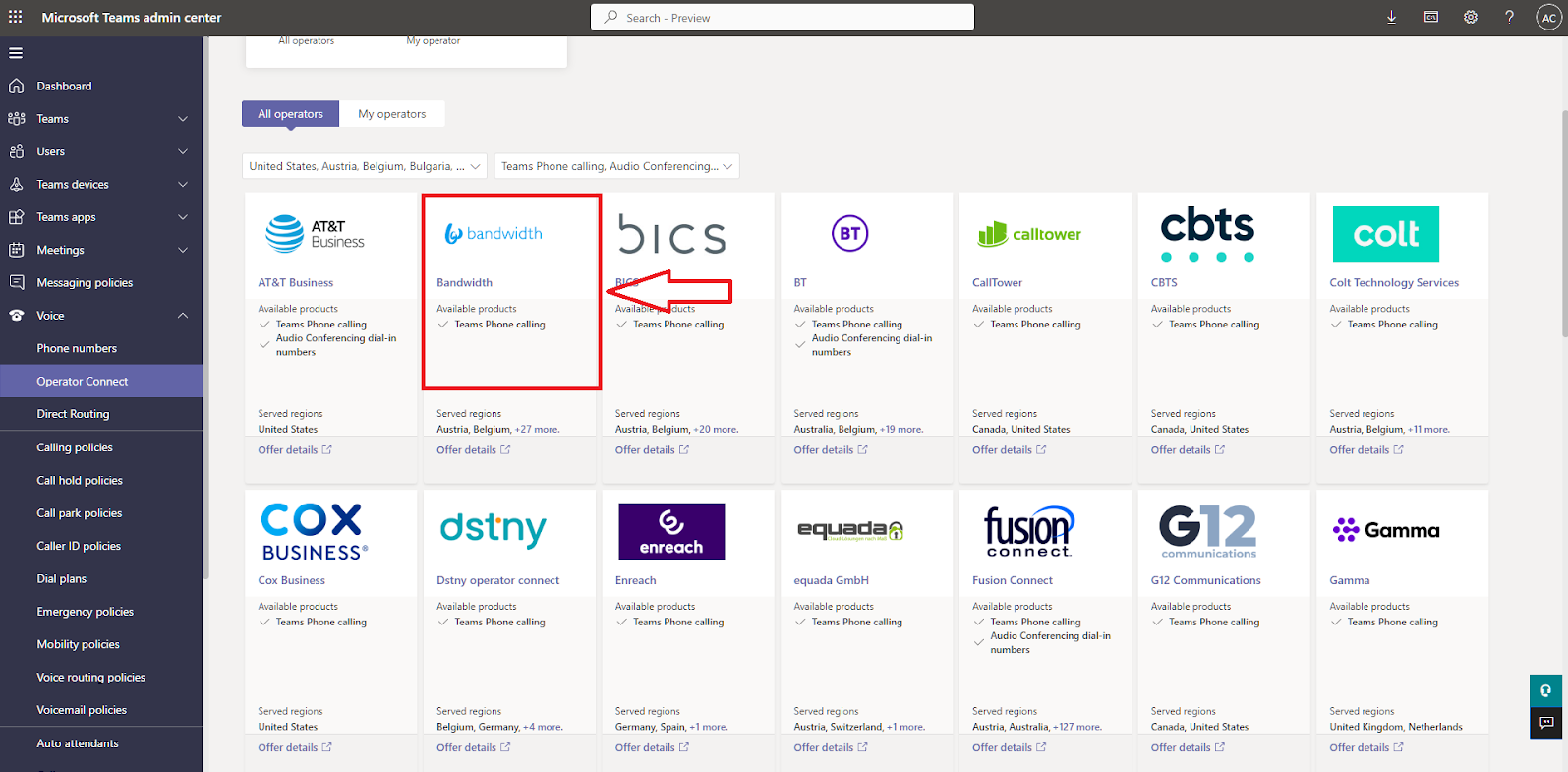Open the Teams Phone calling products dropdown
1568x772 pixels.
(617, 166)
